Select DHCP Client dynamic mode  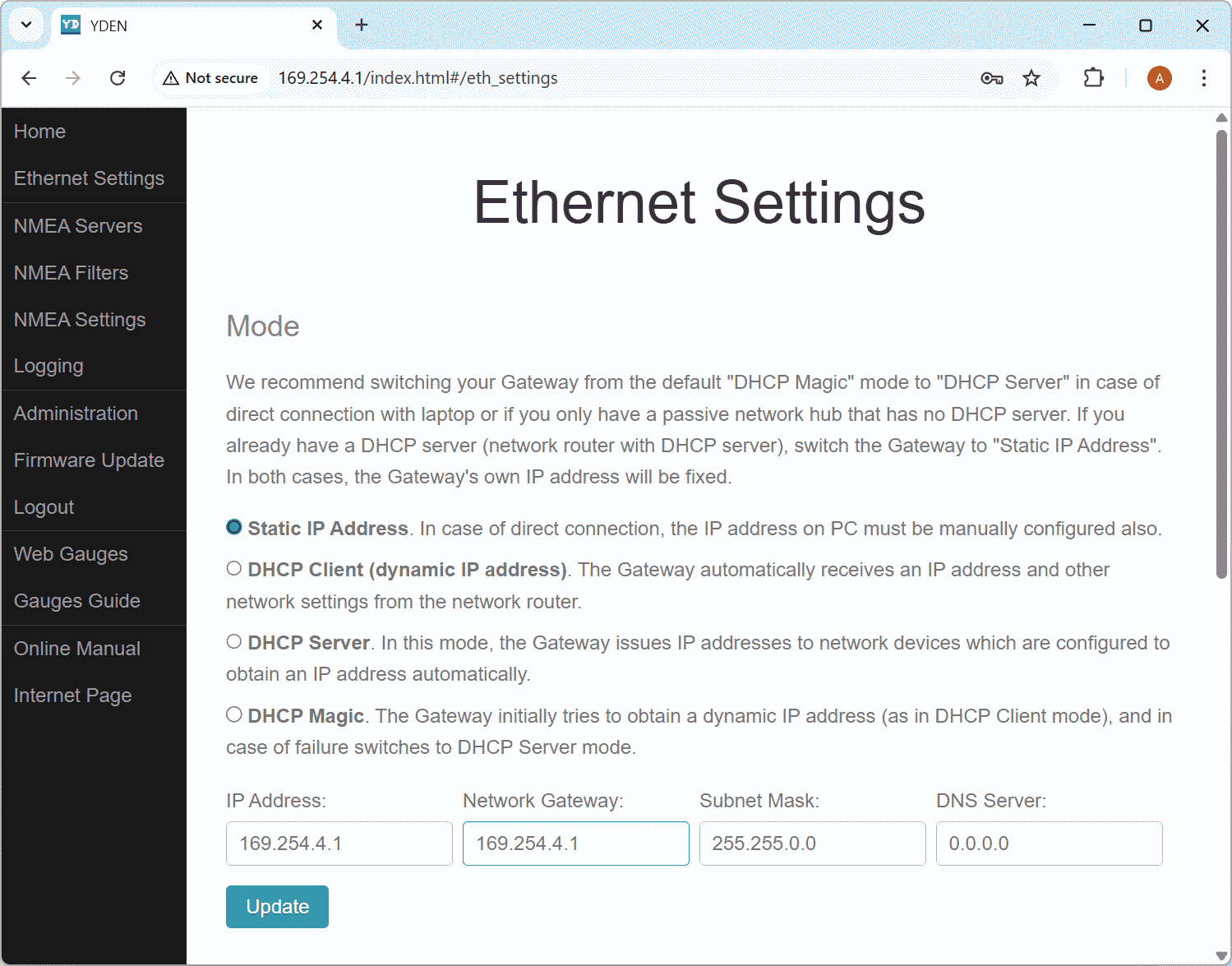click(x=233, y=568)
